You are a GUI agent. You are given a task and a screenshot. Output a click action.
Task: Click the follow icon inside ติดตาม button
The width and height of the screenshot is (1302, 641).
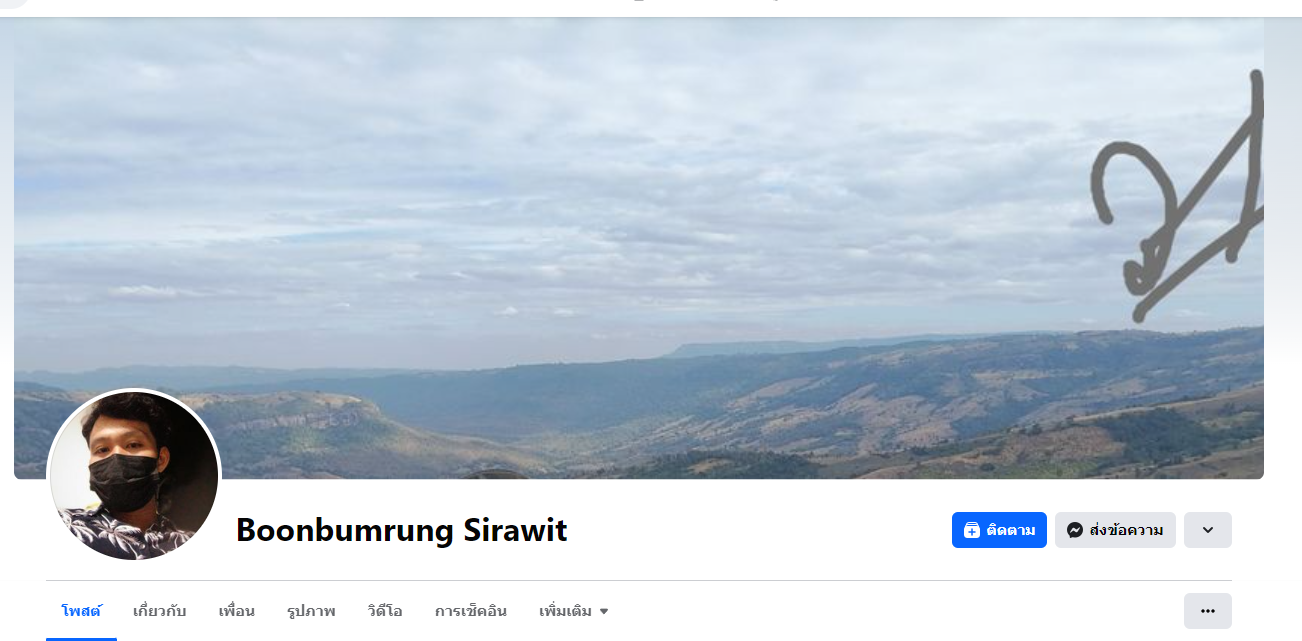(972, 530)
